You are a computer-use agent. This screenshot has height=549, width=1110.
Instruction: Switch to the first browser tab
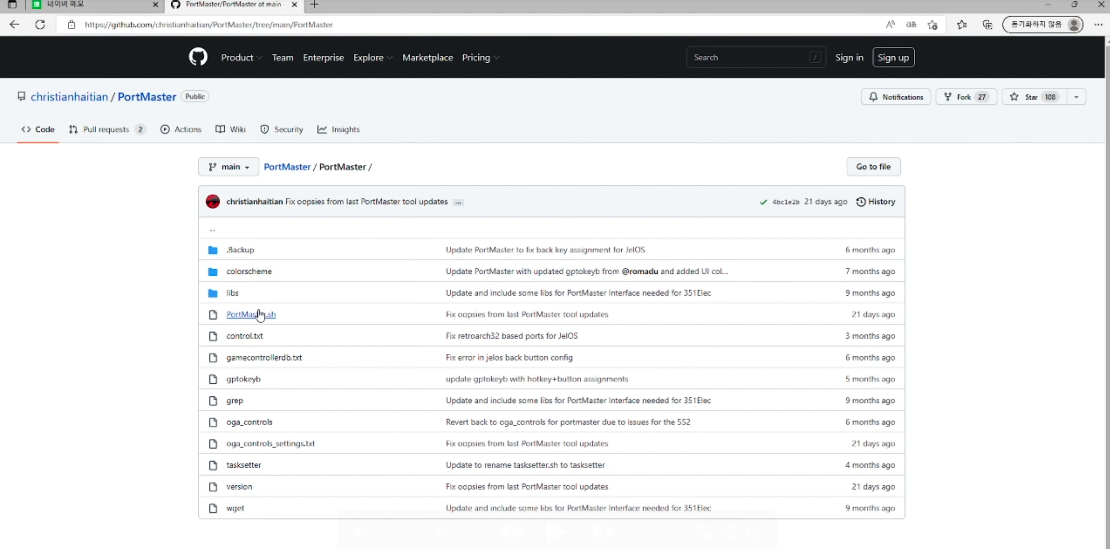click(x=95, y=5)
